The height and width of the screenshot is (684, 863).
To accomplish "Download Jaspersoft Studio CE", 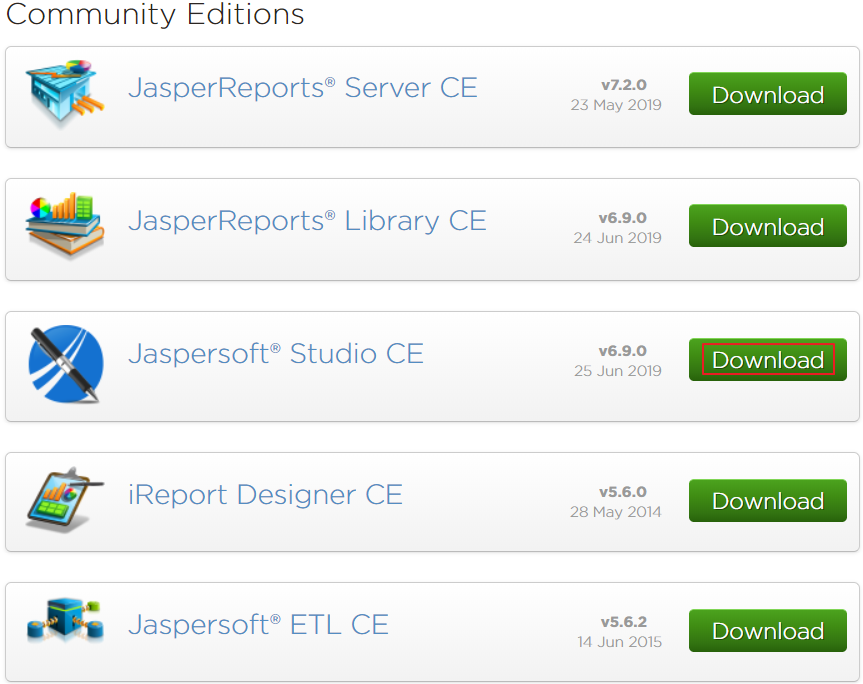I will point(767,359).
